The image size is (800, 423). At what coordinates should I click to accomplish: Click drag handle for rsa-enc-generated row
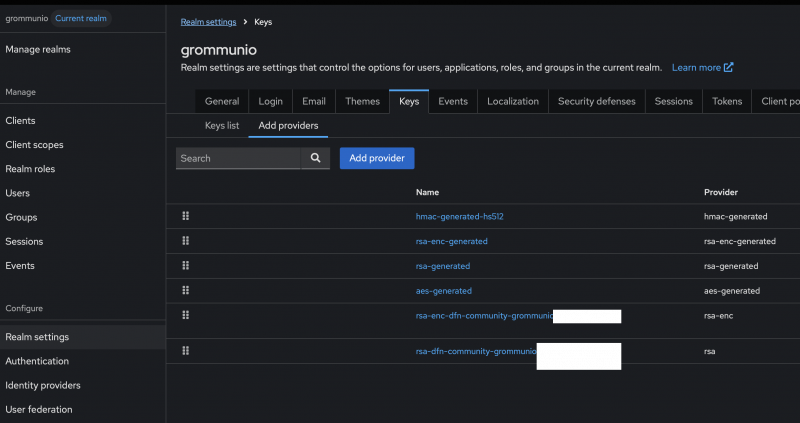[x=186, y=241]
